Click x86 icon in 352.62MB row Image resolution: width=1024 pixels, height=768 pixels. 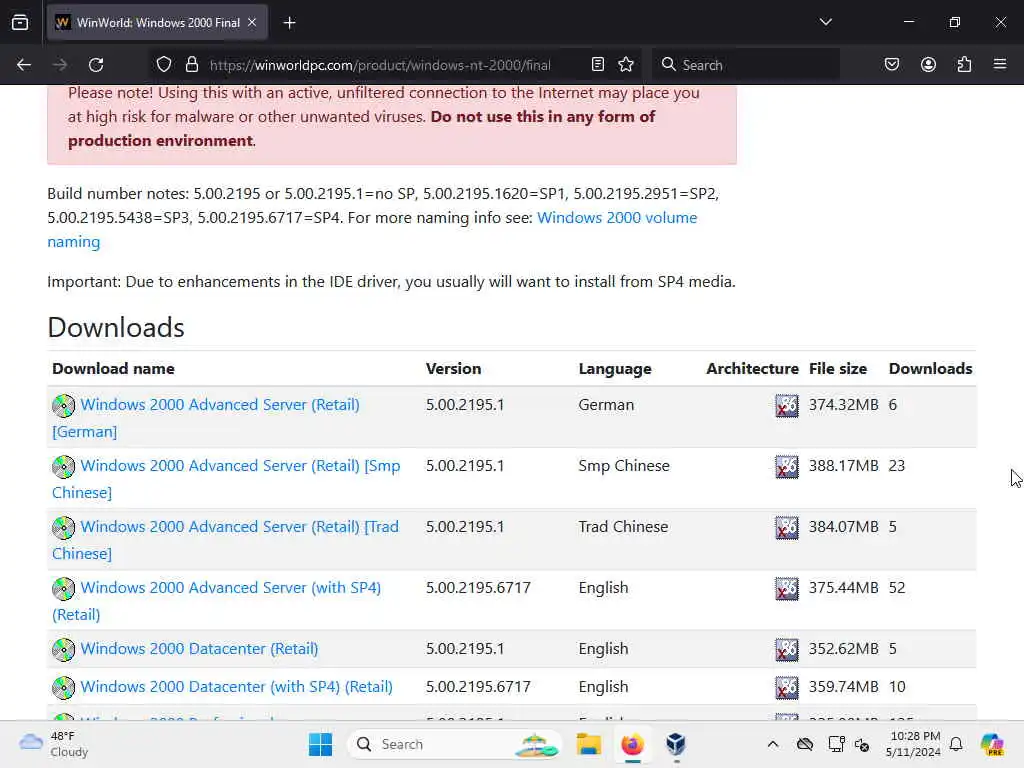point(786,650)
